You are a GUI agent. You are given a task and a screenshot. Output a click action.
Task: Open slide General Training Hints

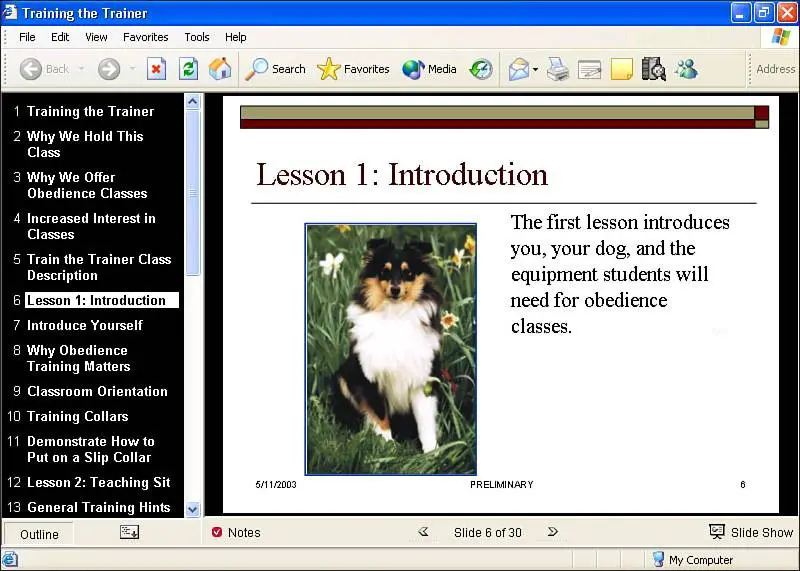[98, 507]
